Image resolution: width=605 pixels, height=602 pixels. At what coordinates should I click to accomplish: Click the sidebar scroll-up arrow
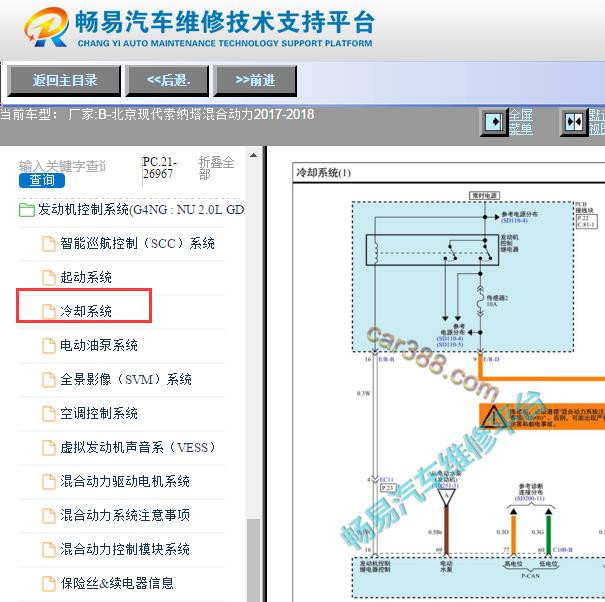tap(253, 156)
